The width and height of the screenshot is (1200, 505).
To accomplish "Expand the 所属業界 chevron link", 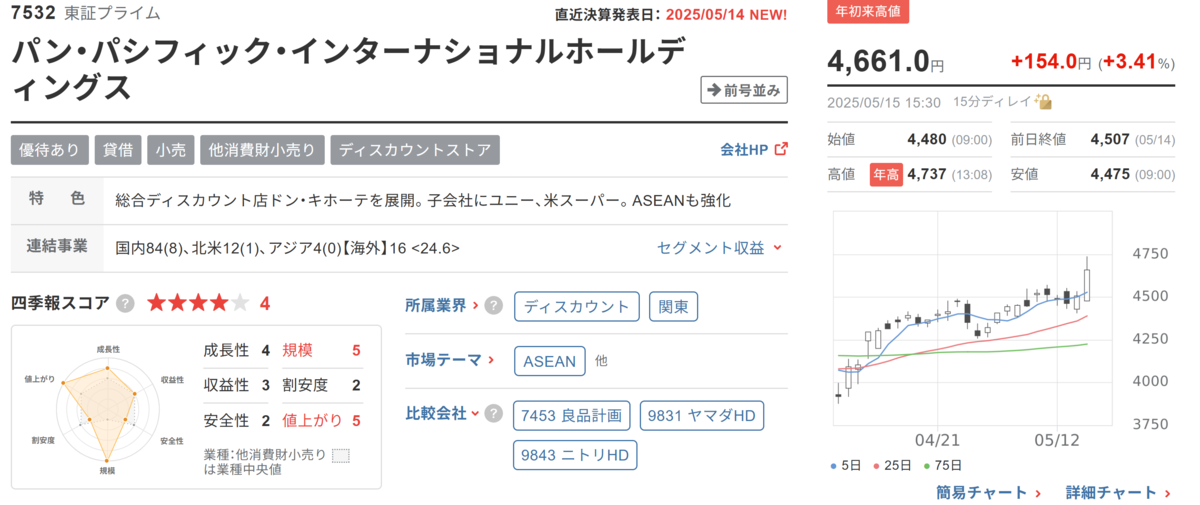I will click(x=442, y=306).
